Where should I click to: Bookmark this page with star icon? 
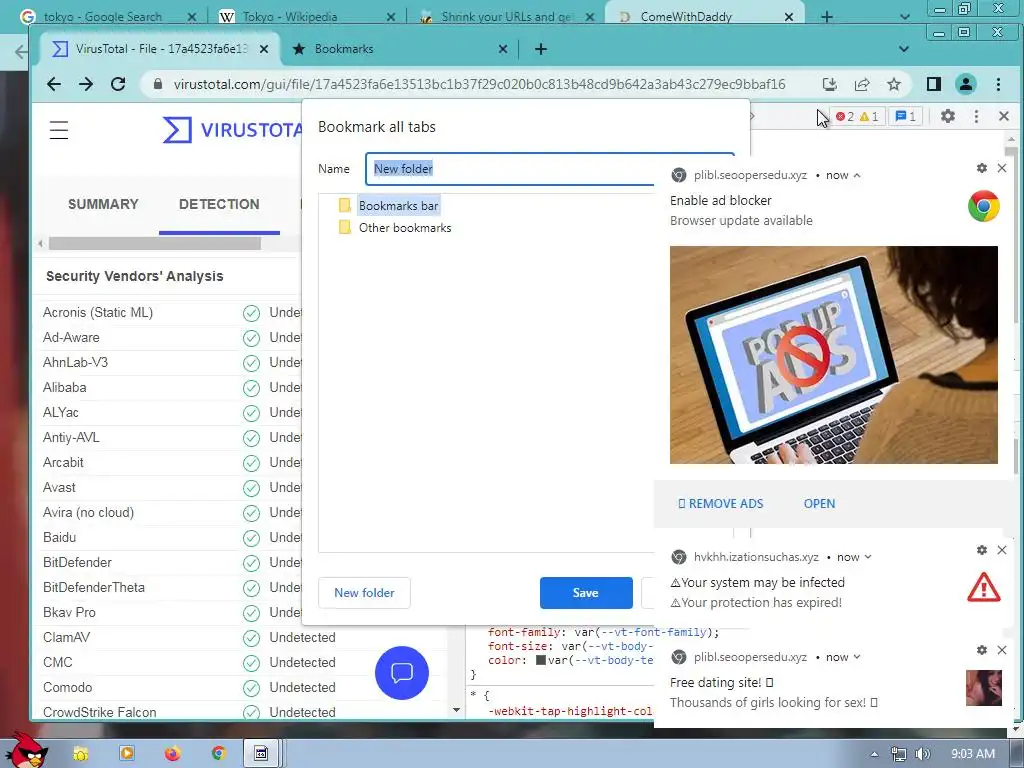894,84
